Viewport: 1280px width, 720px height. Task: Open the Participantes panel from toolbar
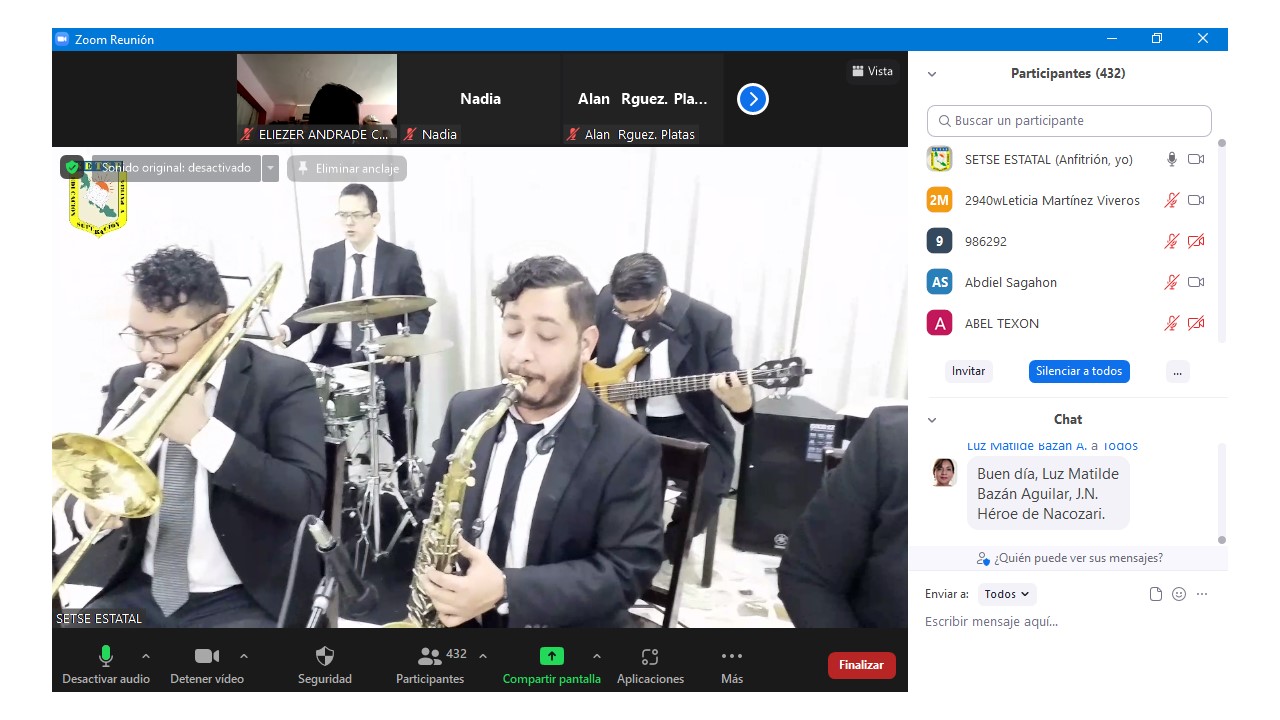[x=430, y=657]
